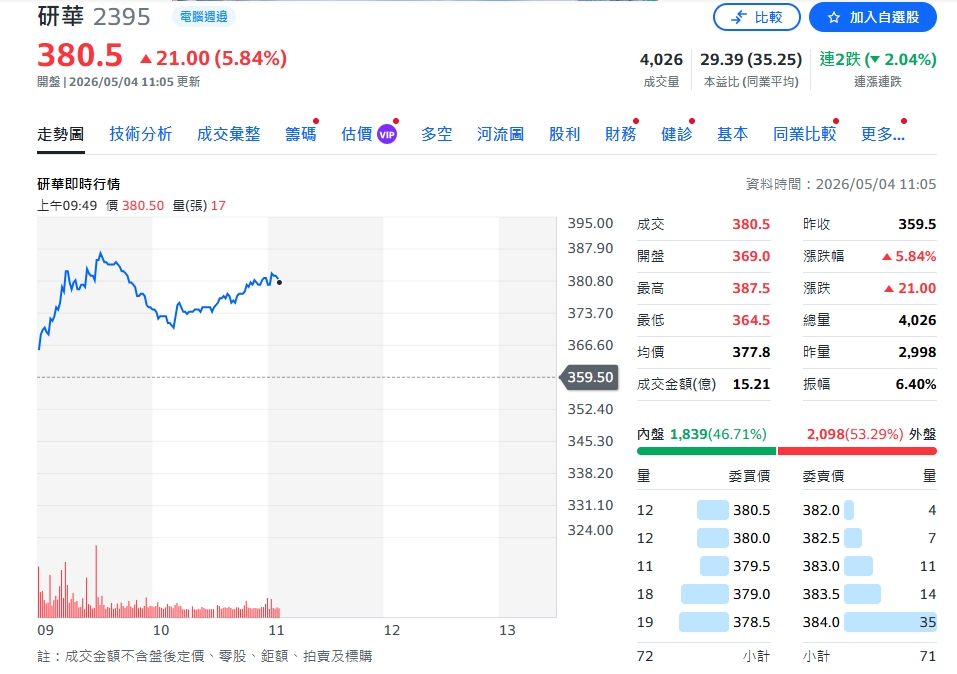Click the bid price 378.5
Viewport: 957px width, 674px height.
pos(751,622)
